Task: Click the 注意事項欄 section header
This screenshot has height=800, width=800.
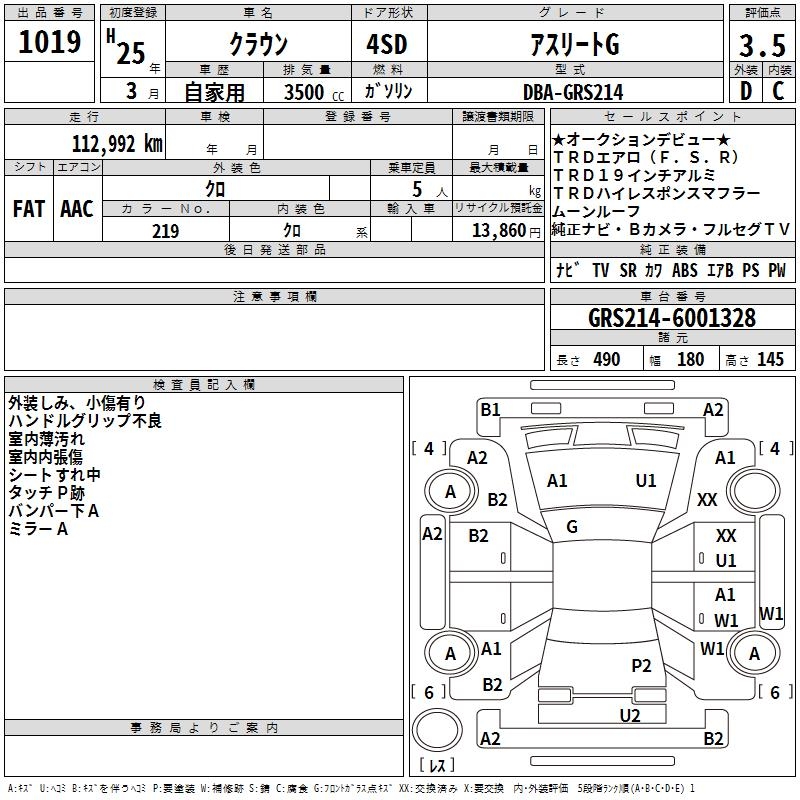Action: [274, 296]
